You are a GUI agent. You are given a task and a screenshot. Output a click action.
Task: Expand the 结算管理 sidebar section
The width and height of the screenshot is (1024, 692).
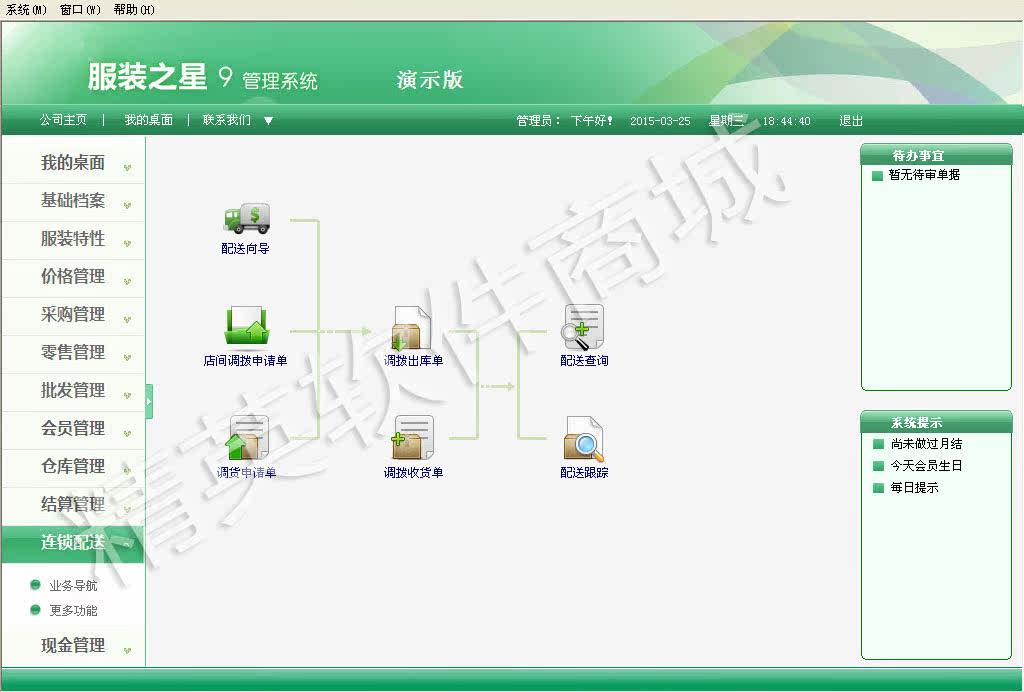click(72, 504)
